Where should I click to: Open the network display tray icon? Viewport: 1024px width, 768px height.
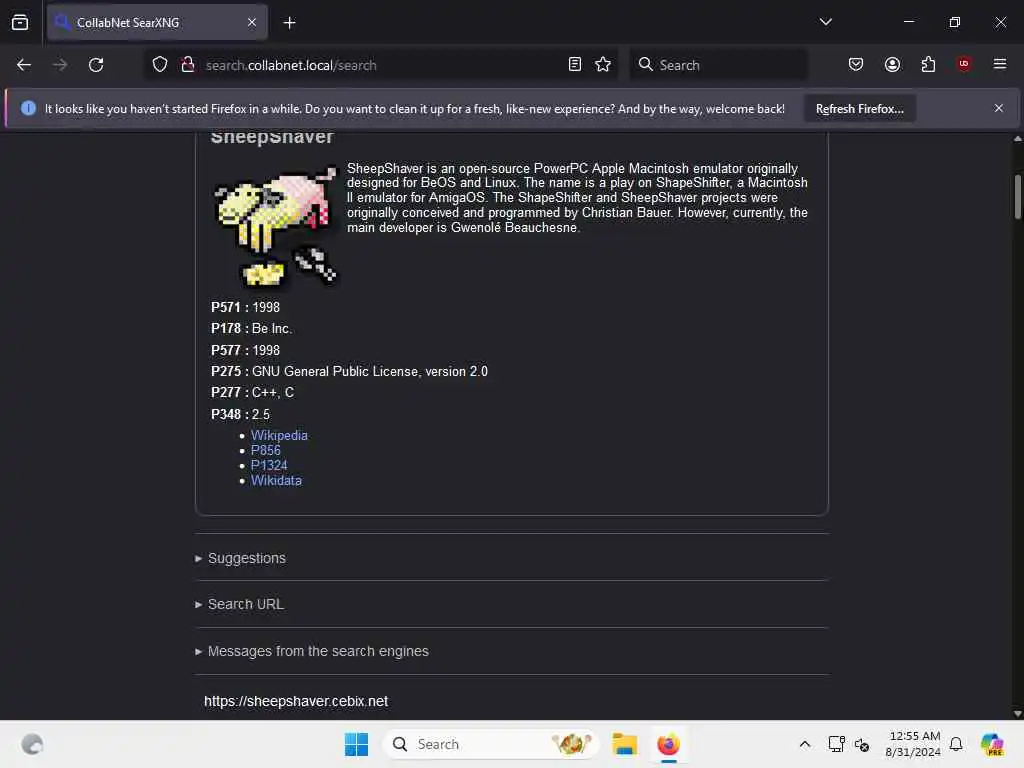836,744
